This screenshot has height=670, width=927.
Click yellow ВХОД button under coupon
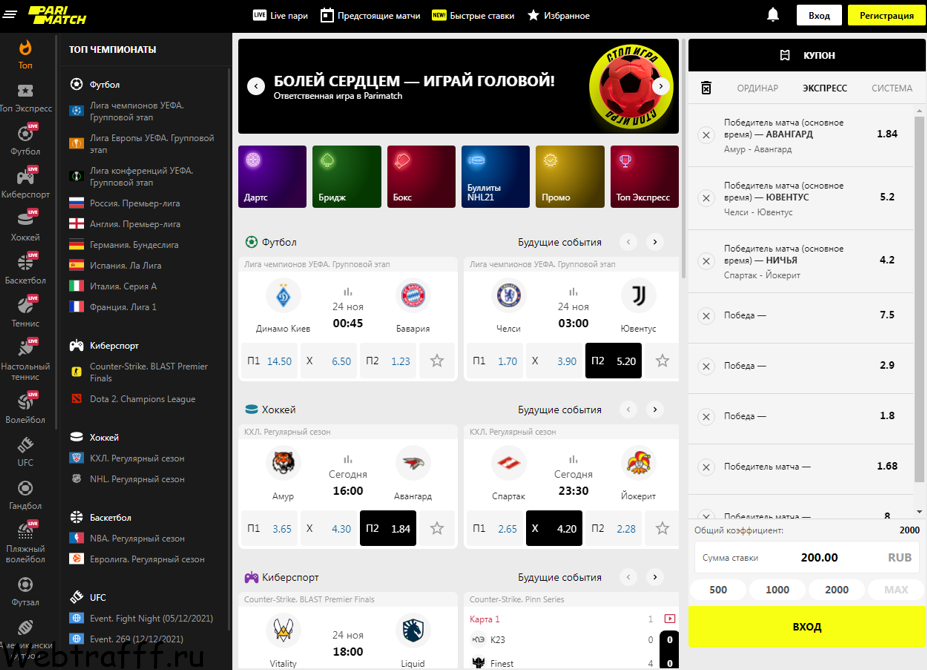pos(807,626)
